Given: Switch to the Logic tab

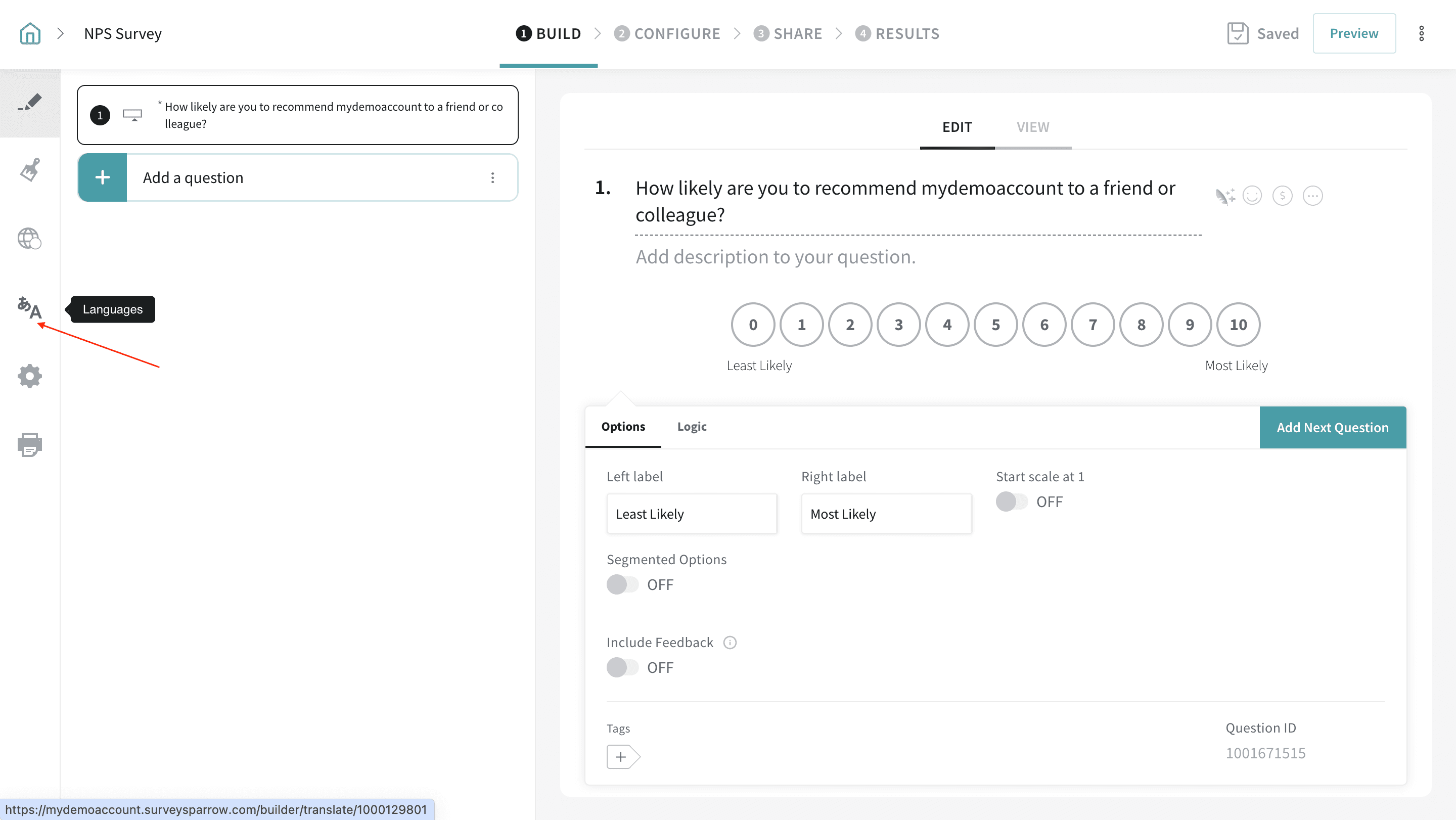Looking at the screenshot, I should (x=692, y=427).
